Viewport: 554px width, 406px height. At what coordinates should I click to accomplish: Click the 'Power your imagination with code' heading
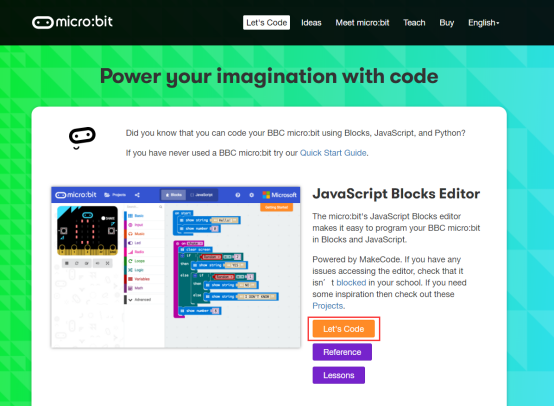[269, 76]
